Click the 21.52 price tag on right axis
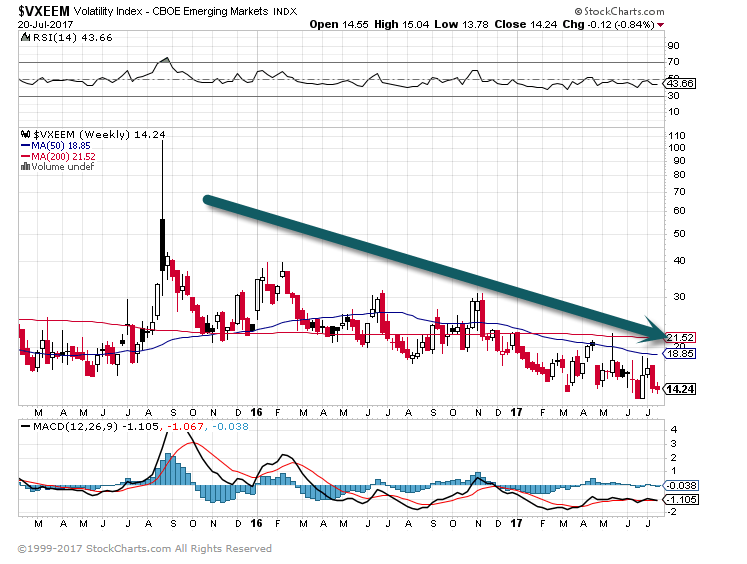The width and height of the screenshot is (747, 564). click(680, 338)
